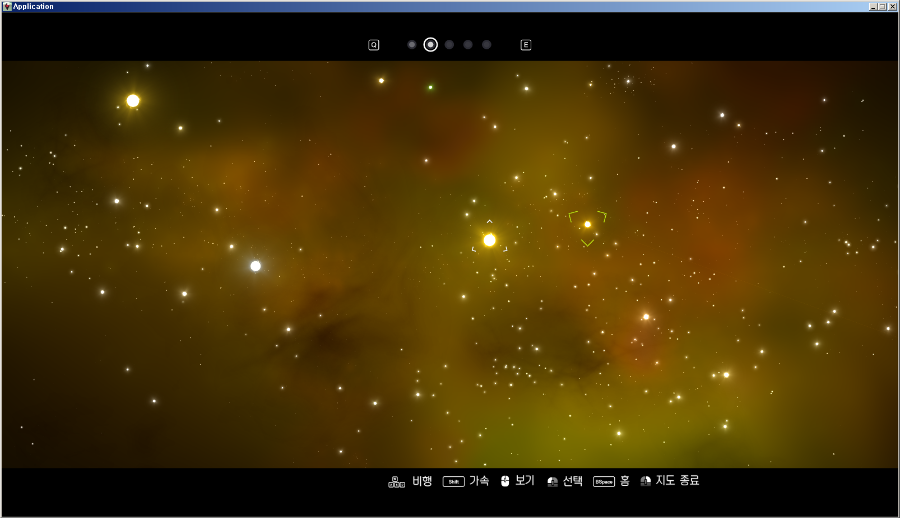
Task: Click the E key next-mode icon
Action: tap(526, 45)
